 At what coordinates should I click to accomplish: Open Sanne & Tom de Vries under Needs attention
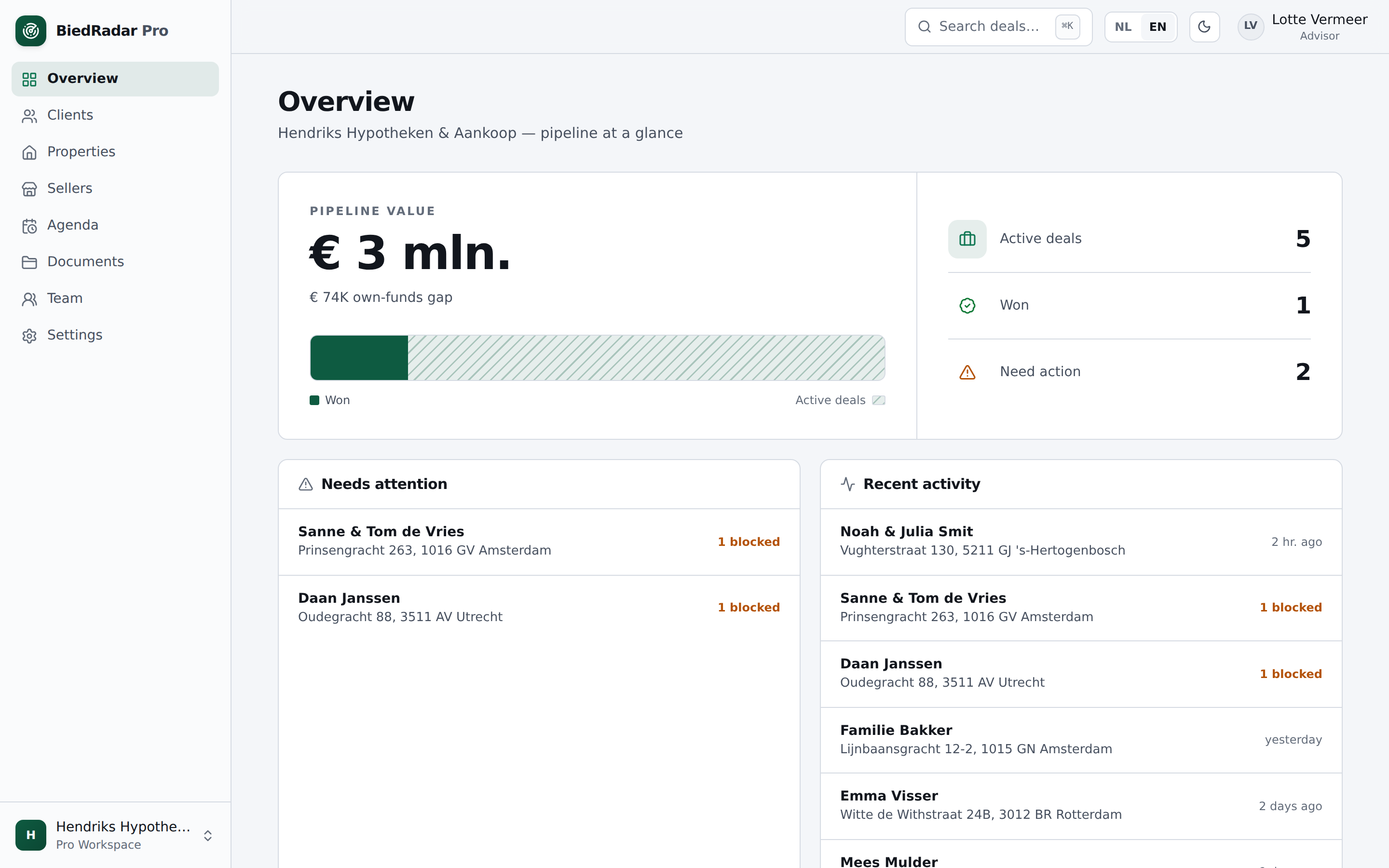tap(539, 542)
